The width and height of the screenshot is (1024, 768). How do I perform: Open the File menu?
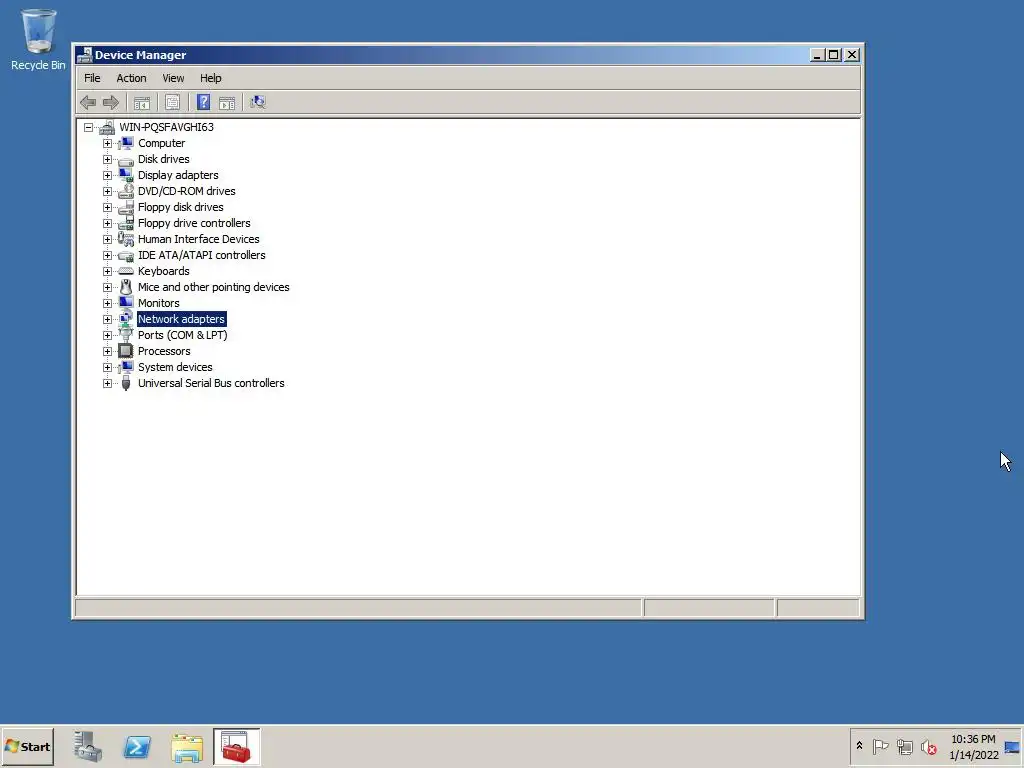click(92, 78)
